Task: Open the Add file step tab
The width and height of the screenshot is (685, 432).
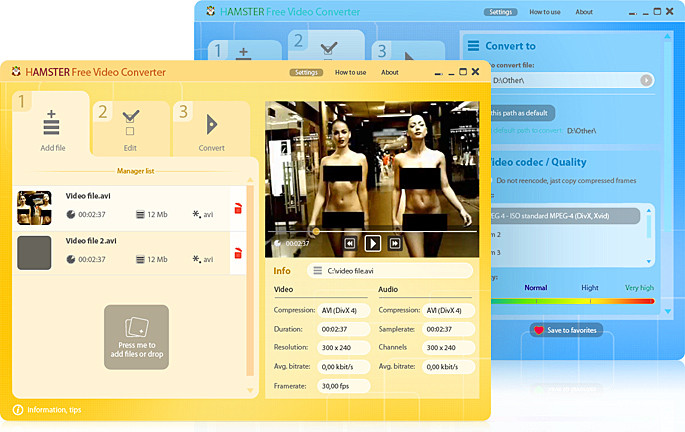Action: click(52, 124)
